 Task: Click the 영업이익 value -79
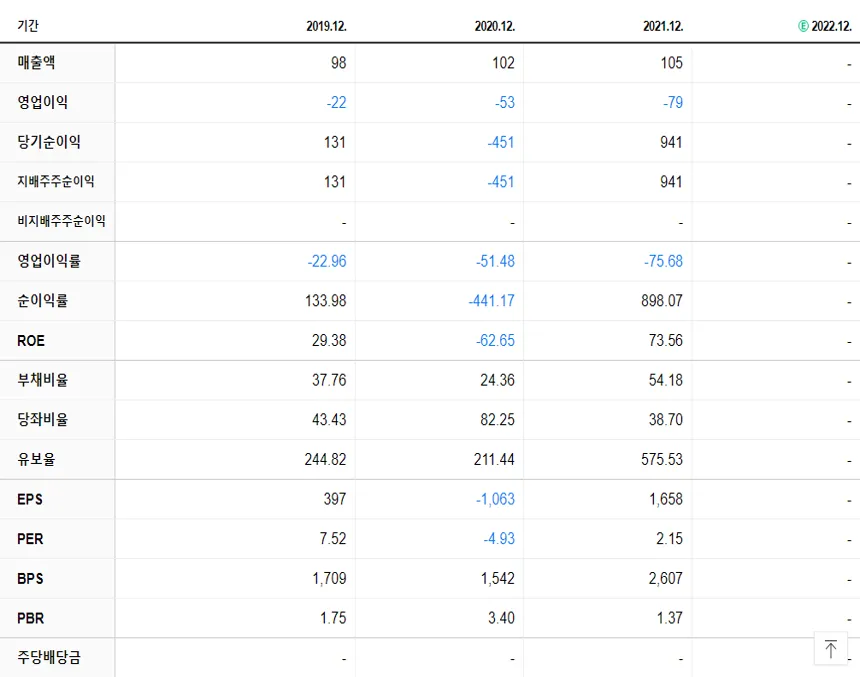pyautogui.click(x=673, y=103)
